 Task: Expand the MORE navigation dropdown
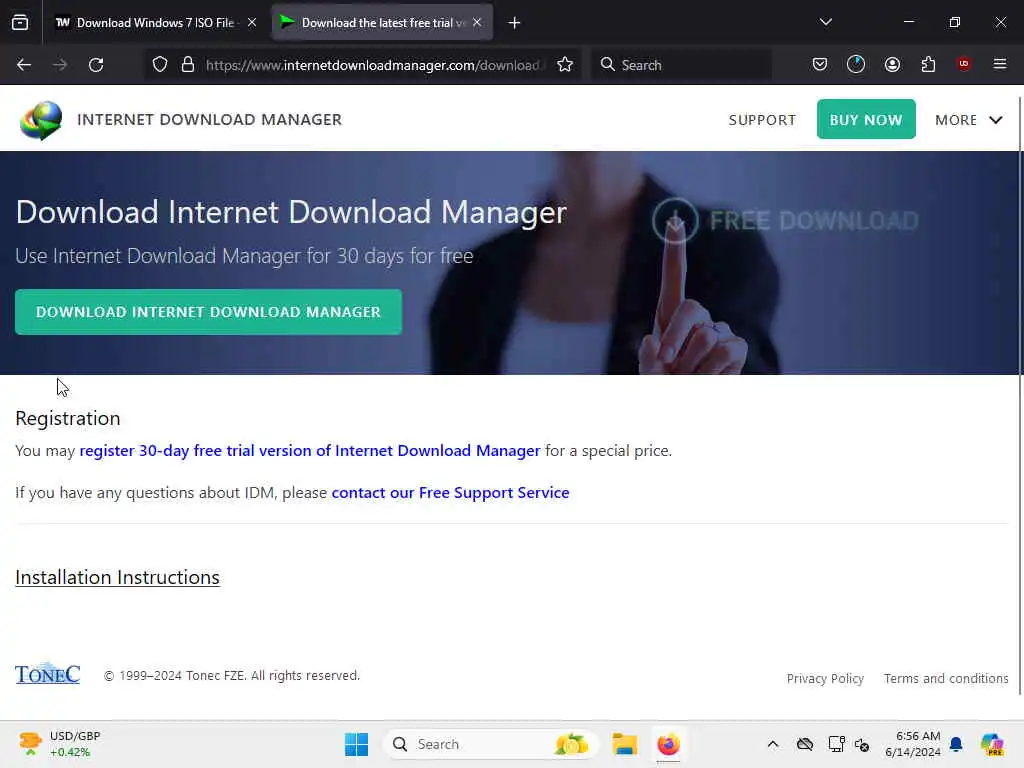(968, 120)
